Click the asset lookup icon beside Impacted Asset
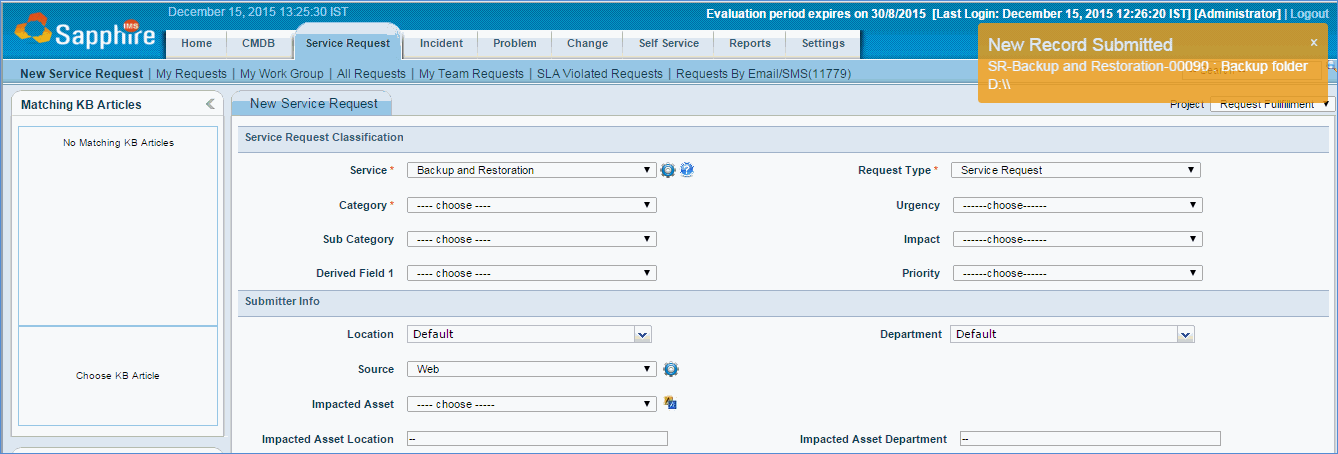Screen dimensions: 1338x454 point(671,404)
